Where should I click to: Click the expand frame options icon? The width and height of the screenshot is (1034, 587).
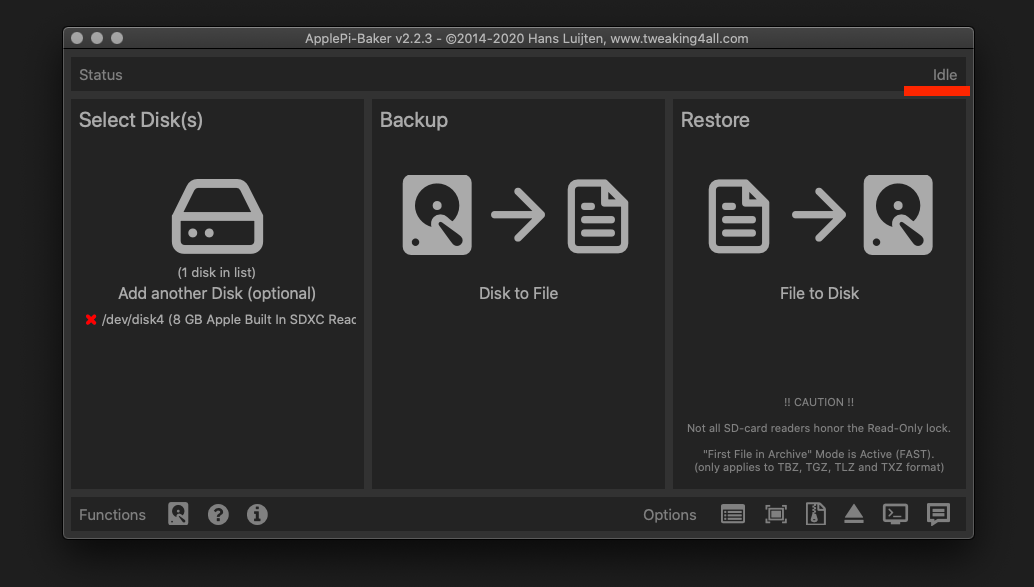(x=776, y=514)
